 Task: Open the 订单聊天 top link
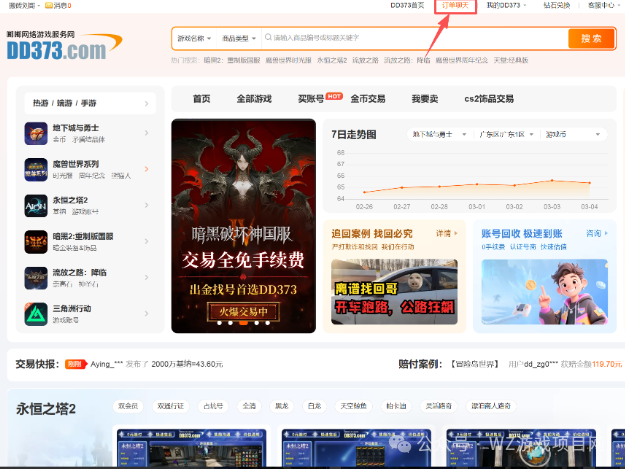(455, 5)
